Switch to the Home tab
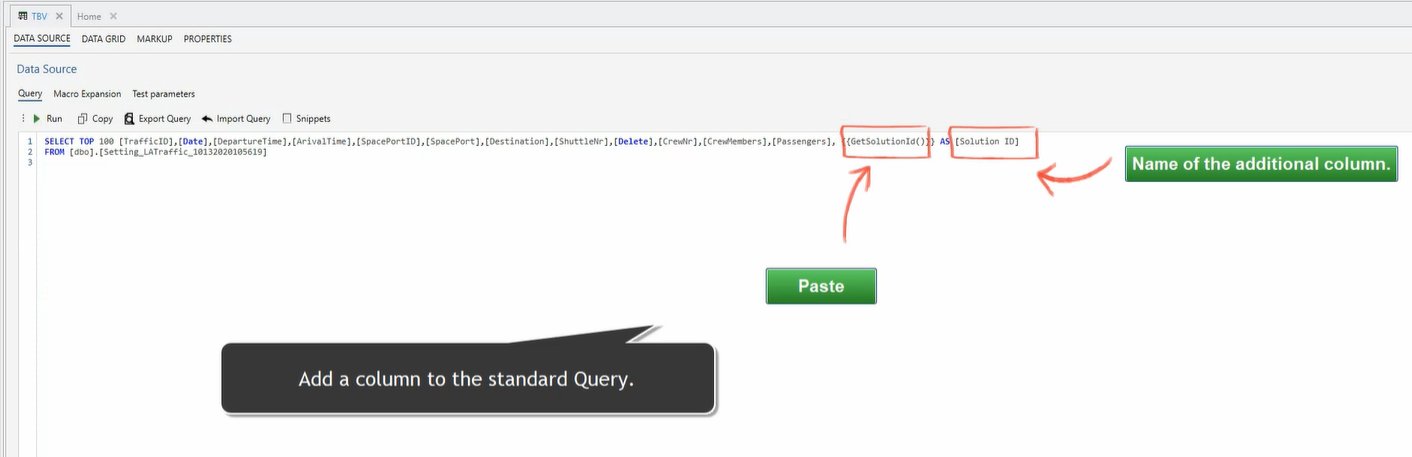The image size is (1412, 457). pos(89,16)
